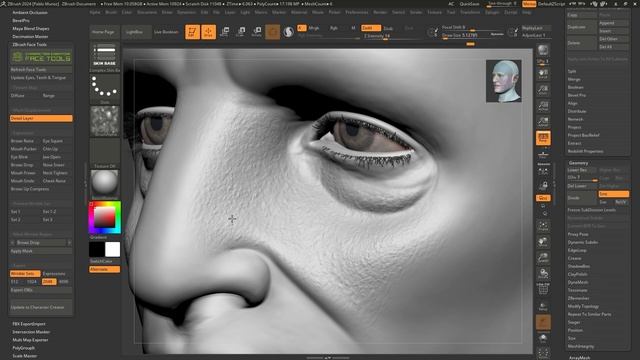Click Update Eyes, Teeth & Tongue
This screenshot has width=640, height=360.
41,78
